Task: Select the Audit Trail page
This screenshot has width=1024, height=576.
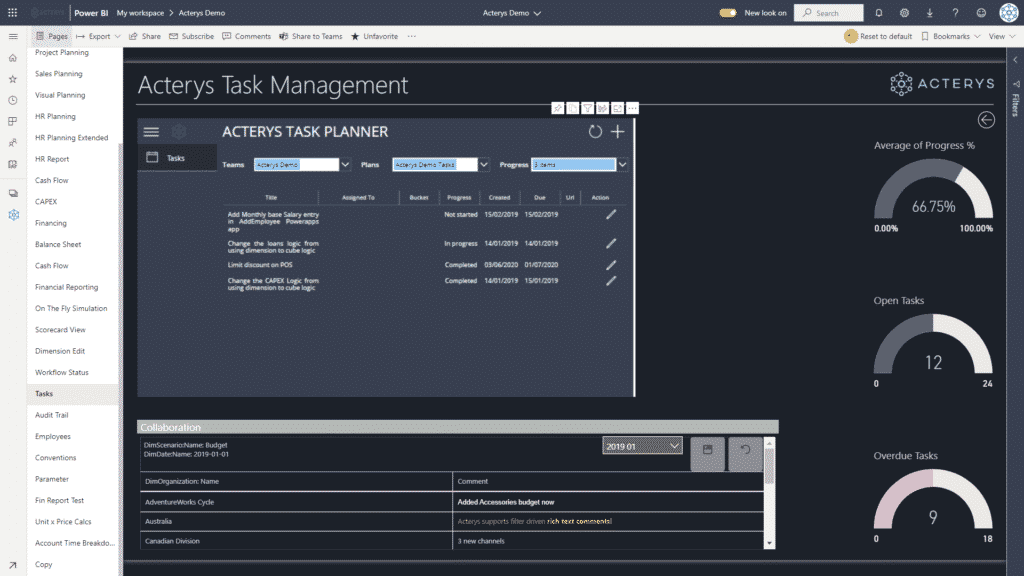Action: (x=52, y=415)
